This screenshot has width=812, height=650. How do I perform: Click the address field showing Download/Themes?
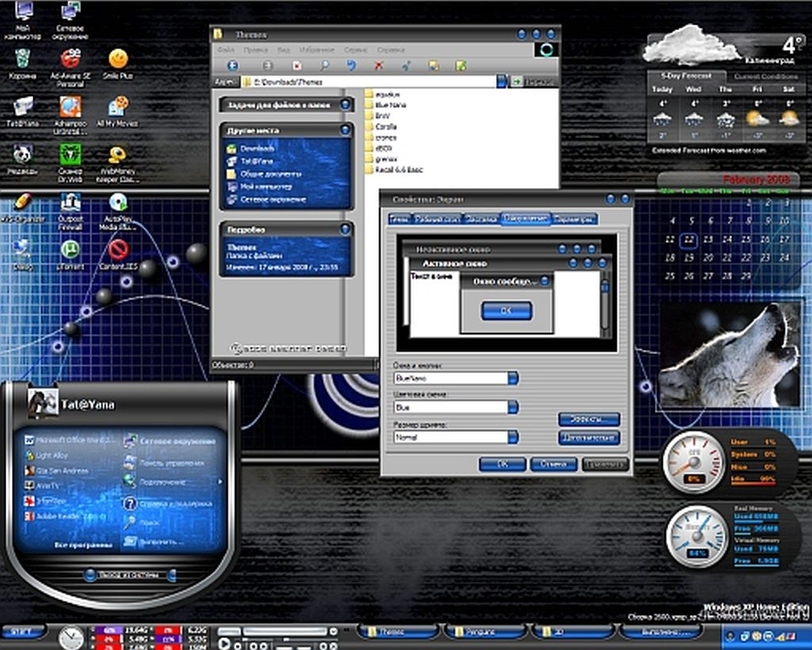[369, 82]
